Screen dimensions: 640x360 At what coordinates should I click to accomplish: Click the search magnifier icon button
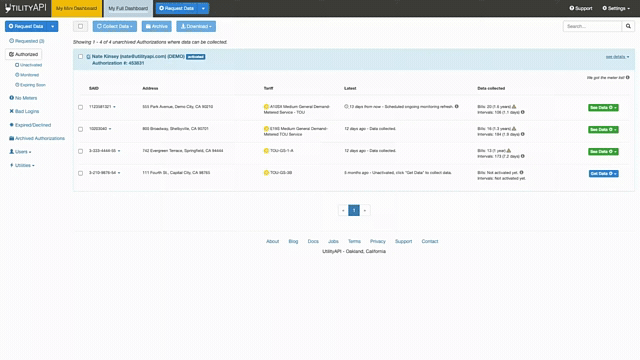[628, 26]
